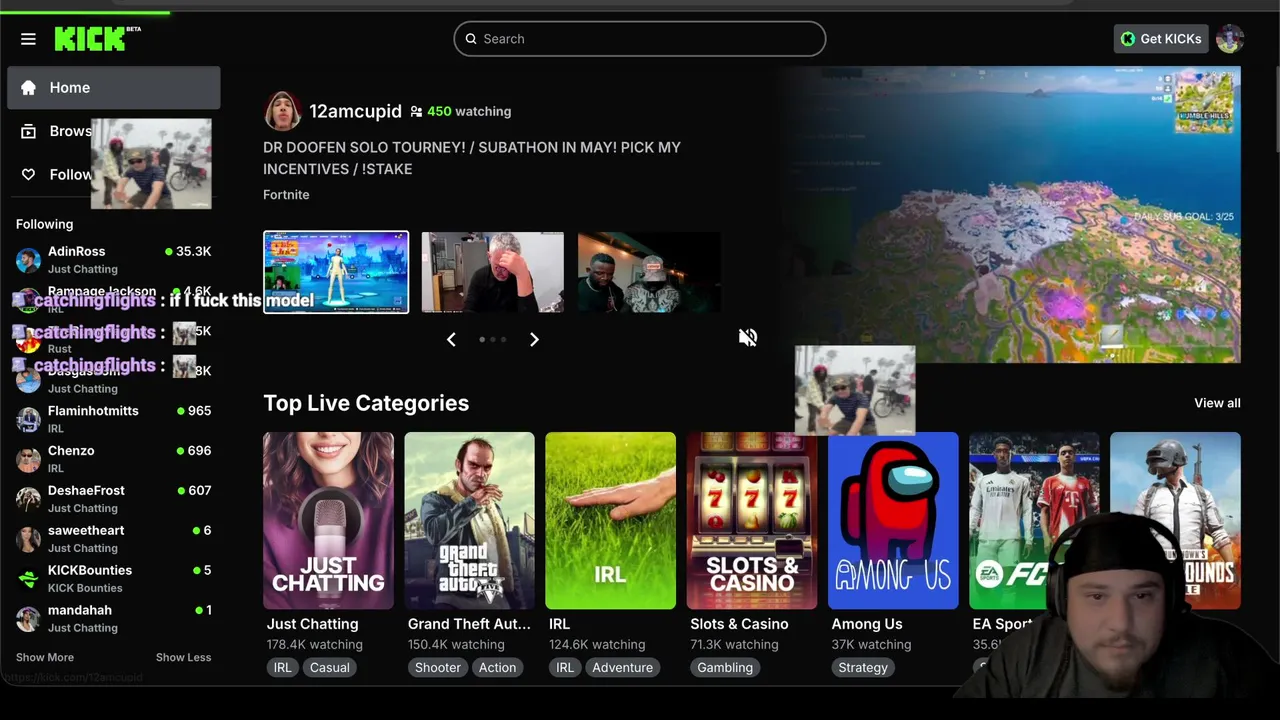
Task: Open DeshaeFrost channel avatar
Action: (29, 499)
